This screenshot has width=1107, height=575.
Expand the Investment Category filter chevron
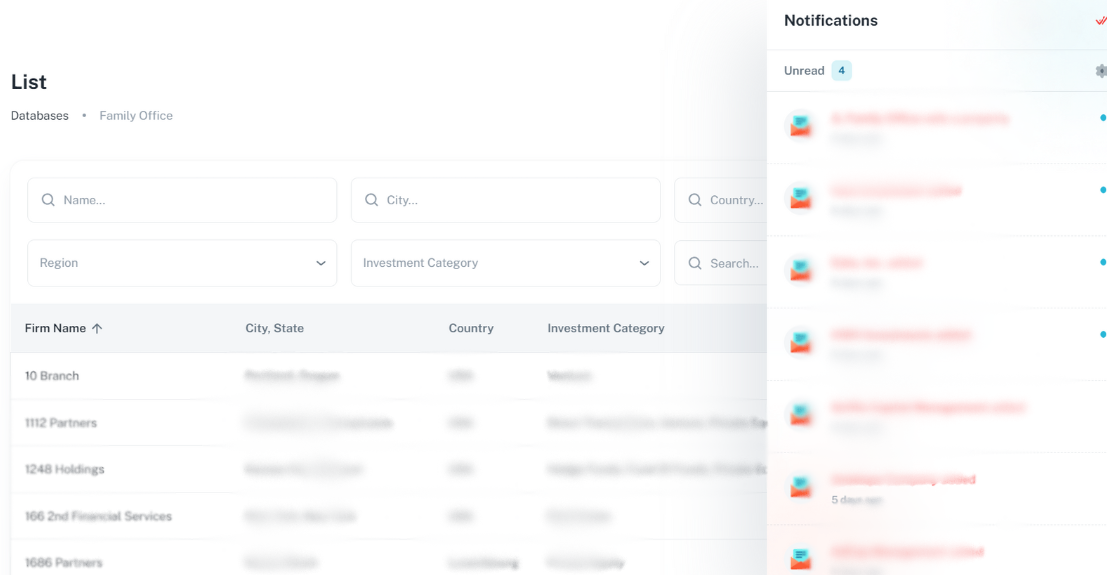tap(644, 263)
